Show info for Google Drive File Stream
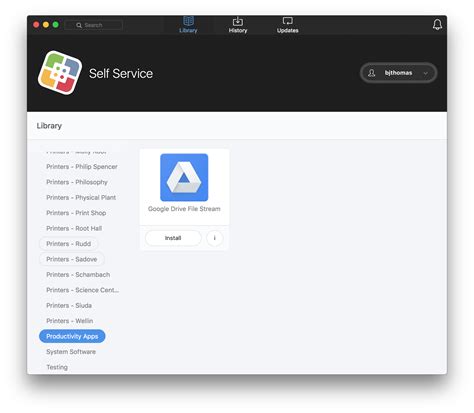Viewport: 474px width, 413px height. [x=214, y=238]
